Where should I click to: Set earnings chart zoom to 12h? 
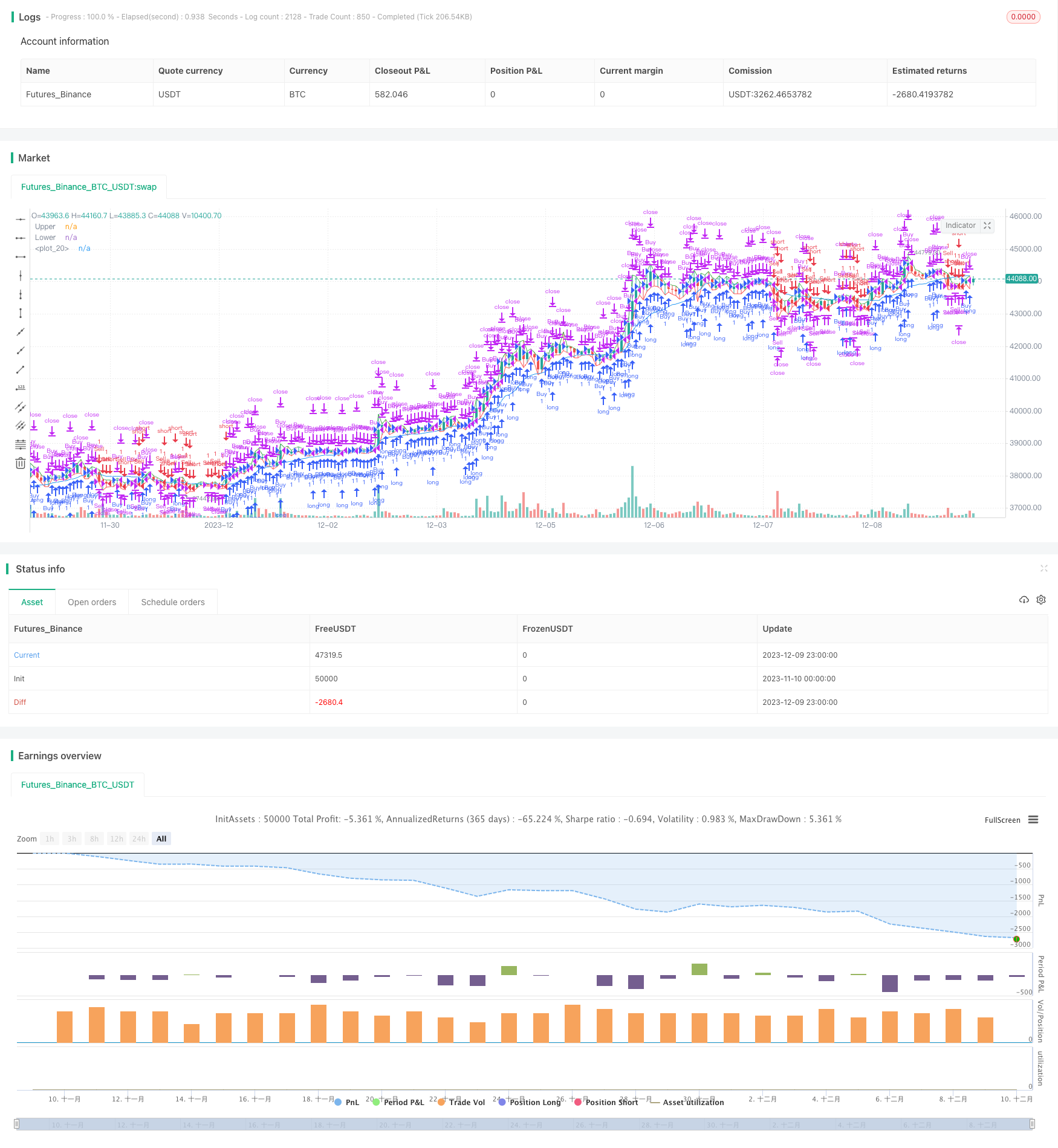tap(117, 838)
